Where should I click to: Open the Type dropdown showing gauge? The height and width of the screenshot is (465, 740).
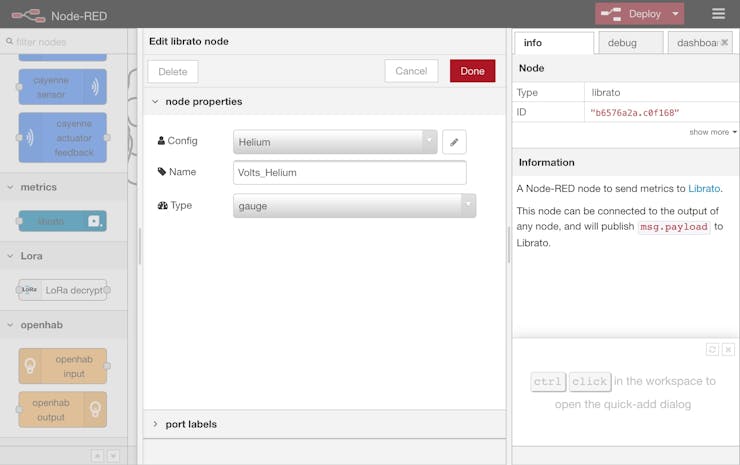coord(354,206)
